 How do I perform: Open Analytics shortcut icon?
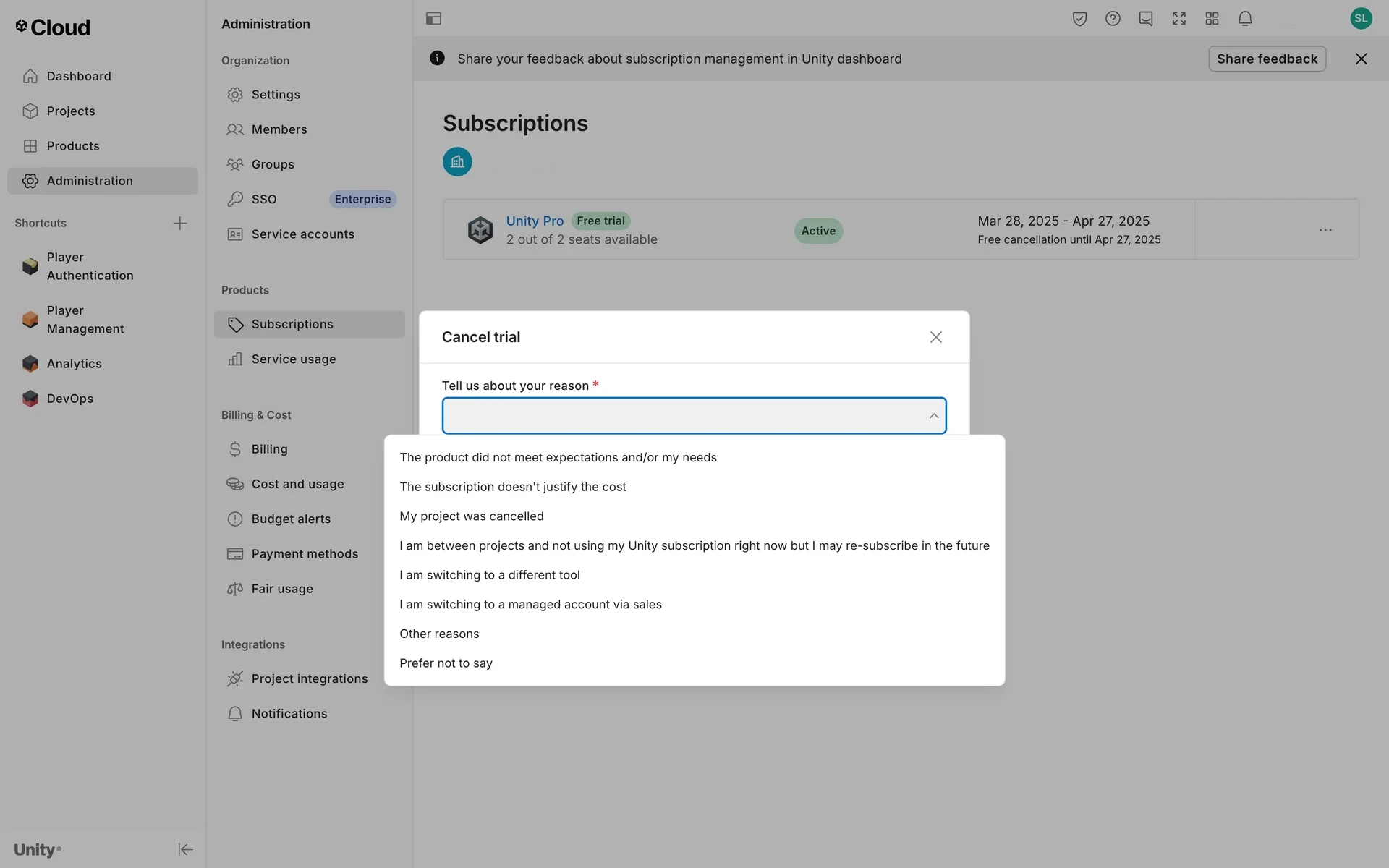(x=30, y=363)
